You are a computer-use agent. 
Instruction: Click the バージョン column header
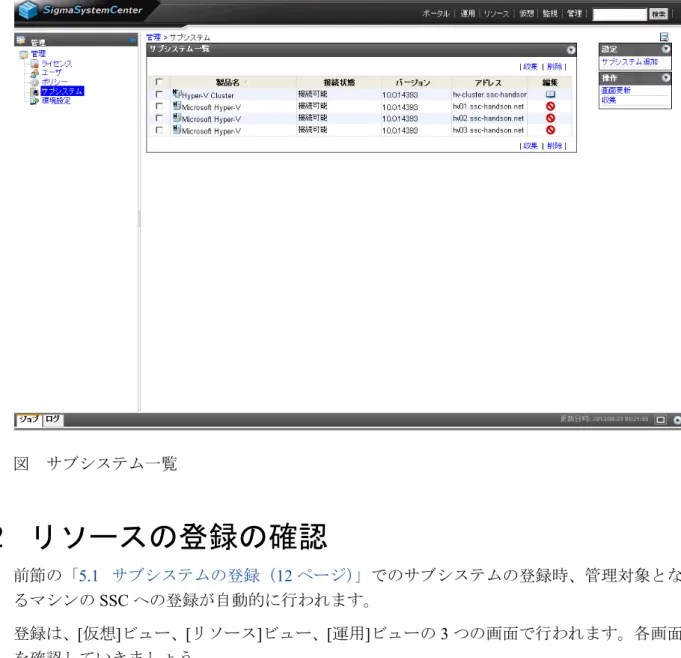(x=413, y=83)
